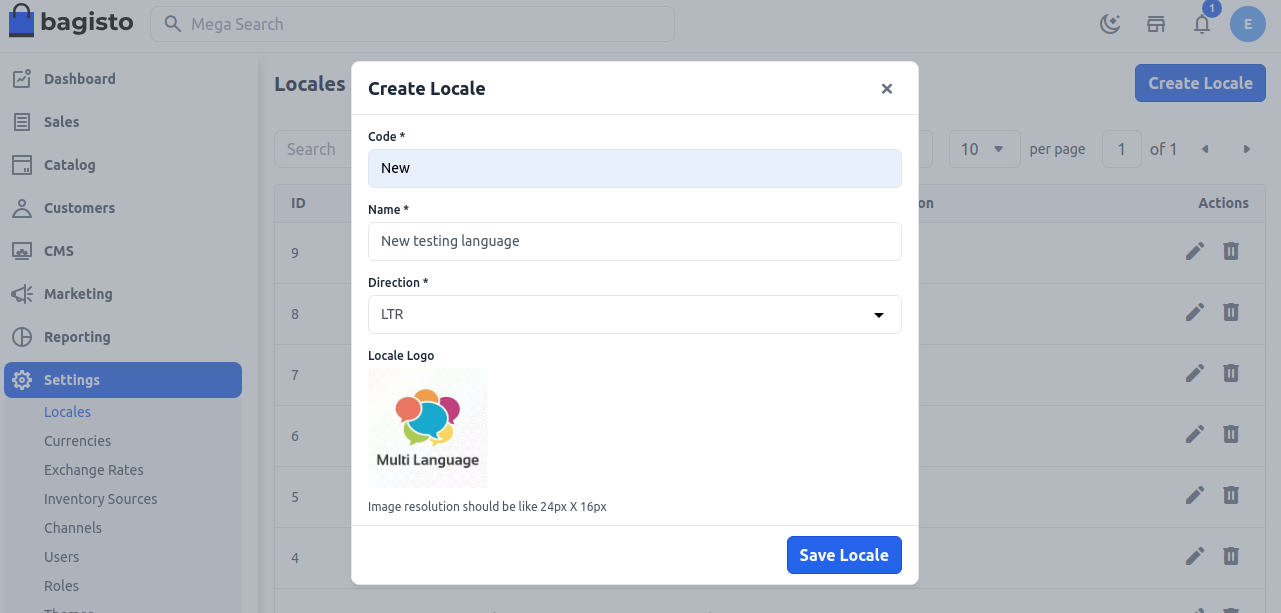Go to next page arrow
This screenshot has height=613, width=1281.
1247,149
